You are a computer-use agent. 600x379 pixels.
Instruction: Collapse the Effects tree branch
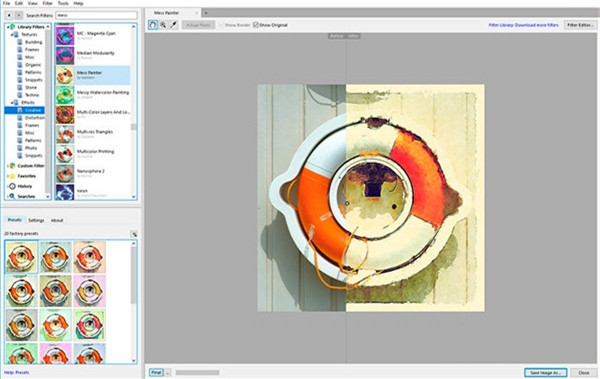click(11, 103)
